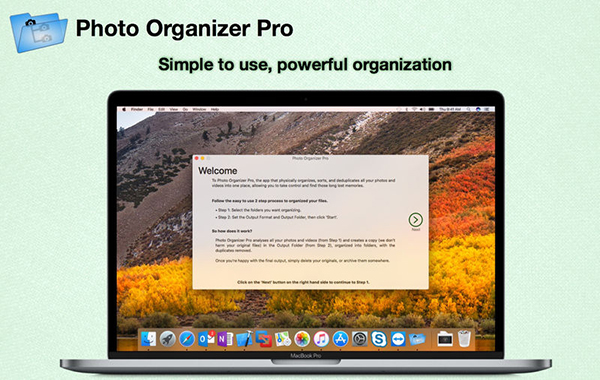Open Spotlight search magnifier icon
600x380 pixels.
click(468, 109)
